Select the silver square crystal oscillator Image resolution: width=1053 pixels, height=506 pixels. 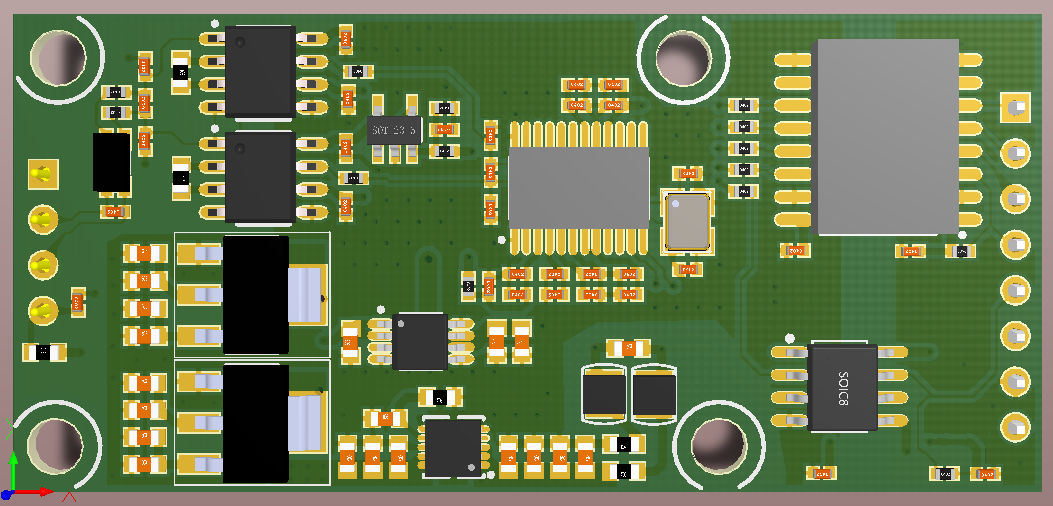click(686, 221)
